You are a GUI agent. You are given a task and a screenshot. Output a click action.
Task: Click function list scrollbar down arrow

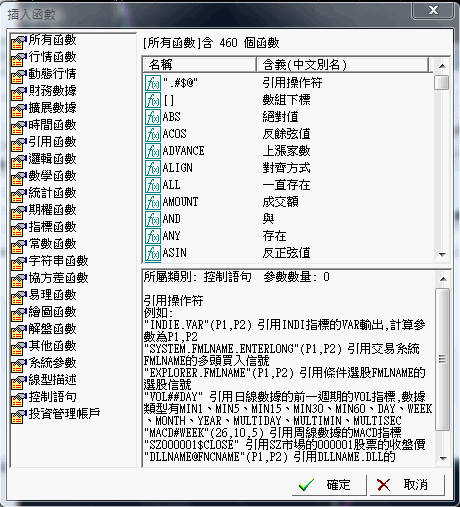point(442,255)
